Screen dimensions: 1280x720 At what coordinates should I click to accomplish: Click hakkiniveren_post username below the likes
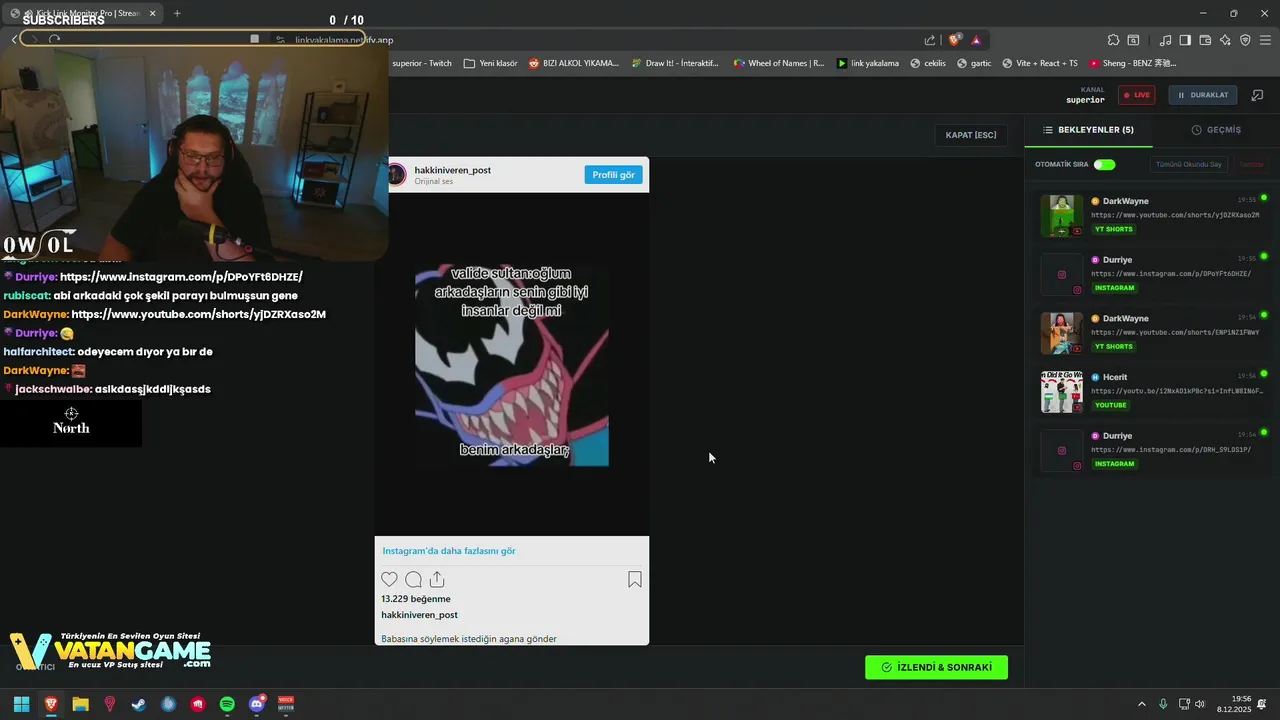419,615
